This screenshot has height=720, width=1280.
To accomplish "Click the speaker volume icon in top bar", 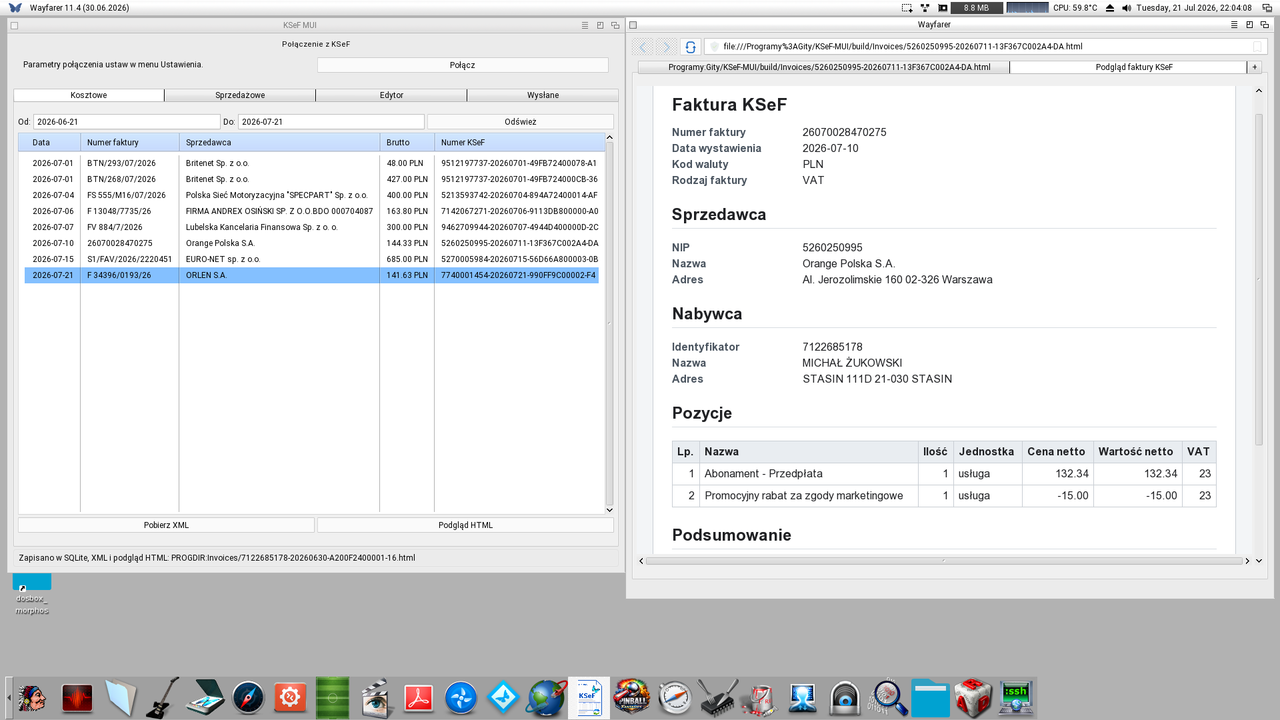I will click(1126, 8).
